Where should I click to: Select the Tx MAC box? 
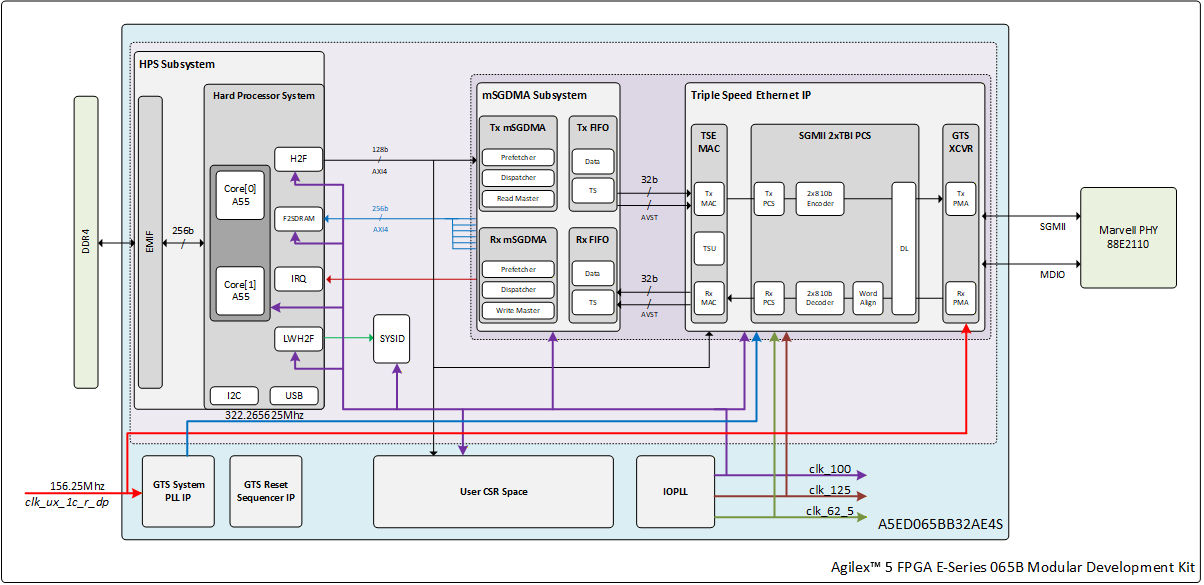click(x=708, y=198)
